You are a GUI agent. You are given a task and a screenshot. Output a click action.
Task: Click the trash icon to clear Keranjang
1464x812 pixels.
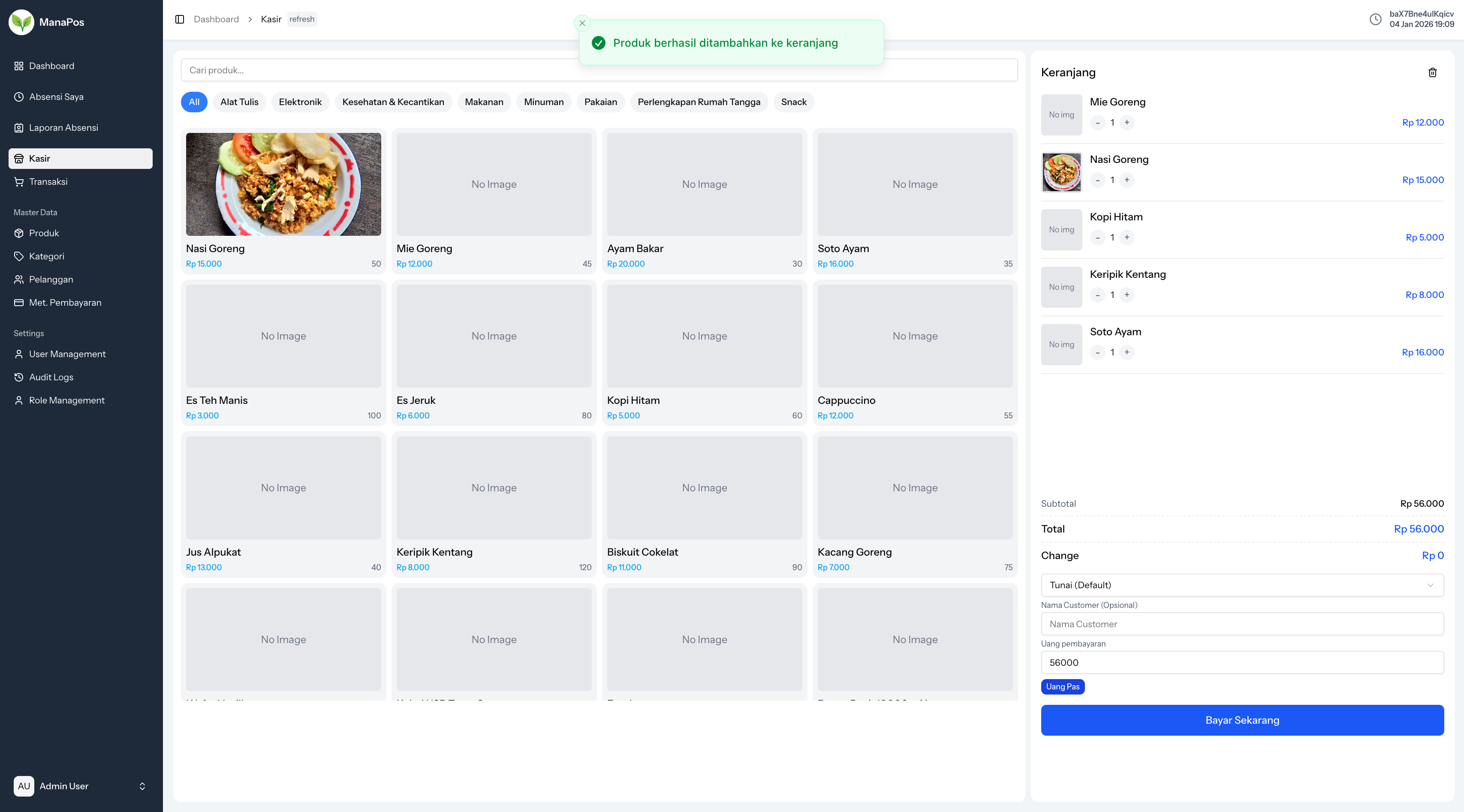1432,72
